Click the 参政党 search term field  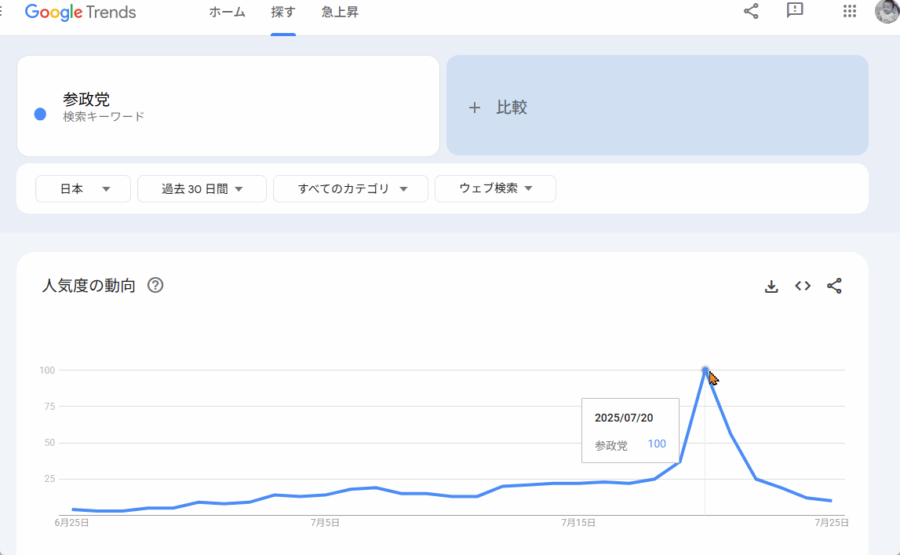[230, 106]
